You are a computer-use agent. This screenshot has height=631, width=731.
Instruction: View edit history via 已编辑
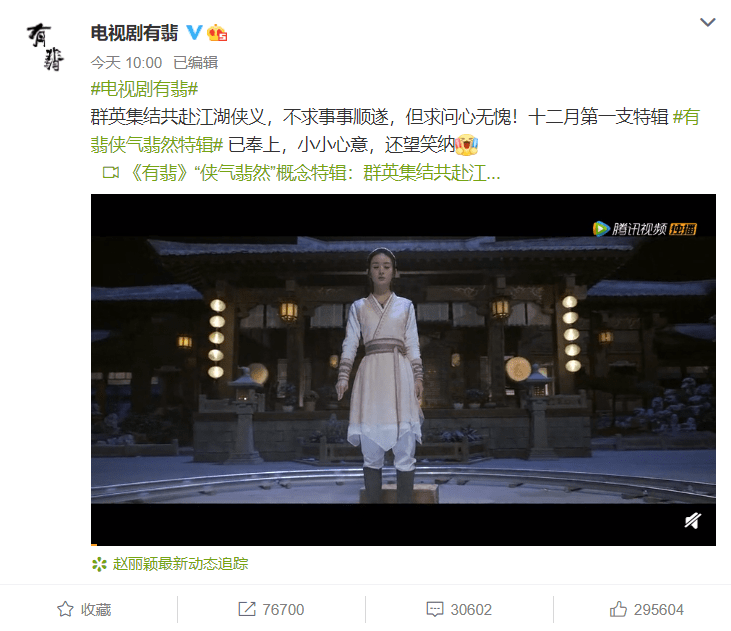[195, 62]
